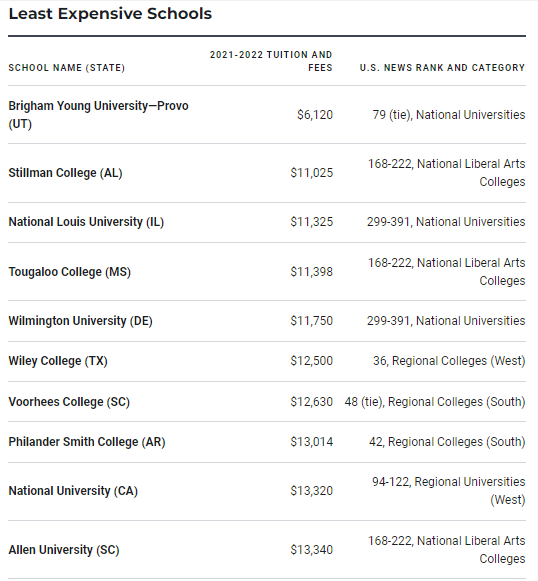Open National University (CA) link
Image resolution: width=538 pixels, height=581 pixels.
73,491
